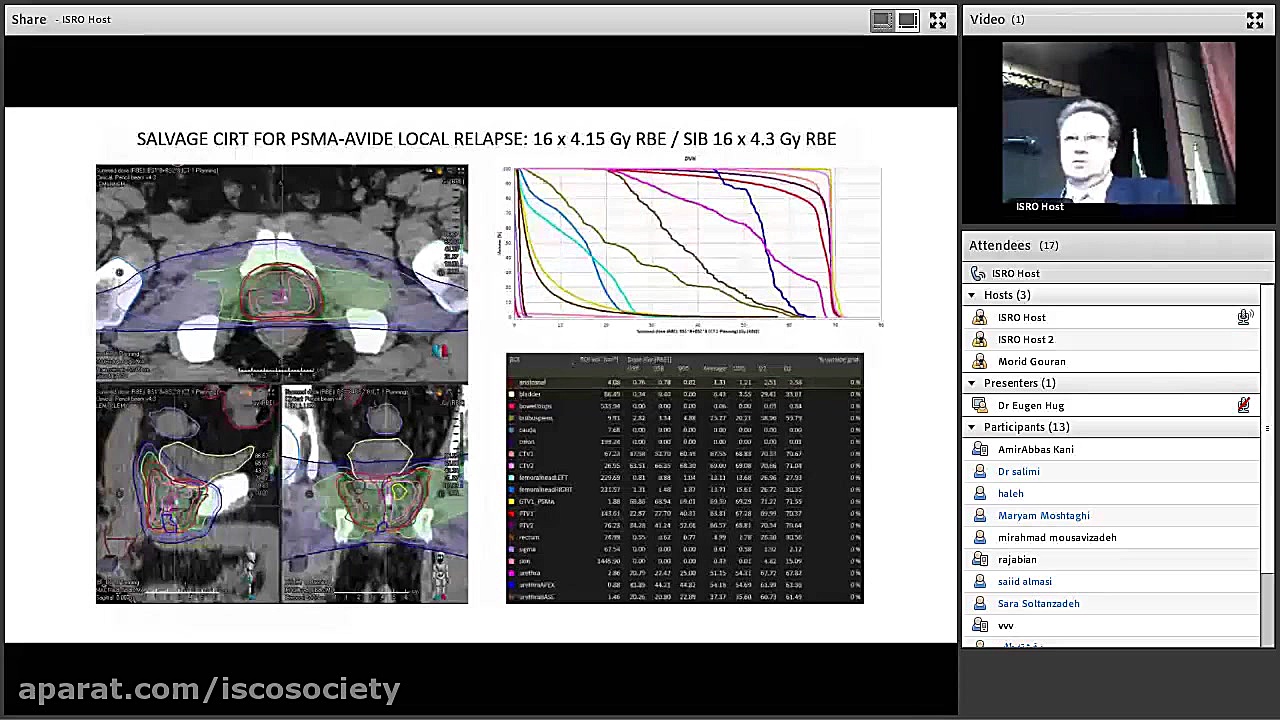Image resolution: width=1280 pixels, height=720 pixels.
Task: Maximize the Share pod to full screen
Action: pos(938,20)
